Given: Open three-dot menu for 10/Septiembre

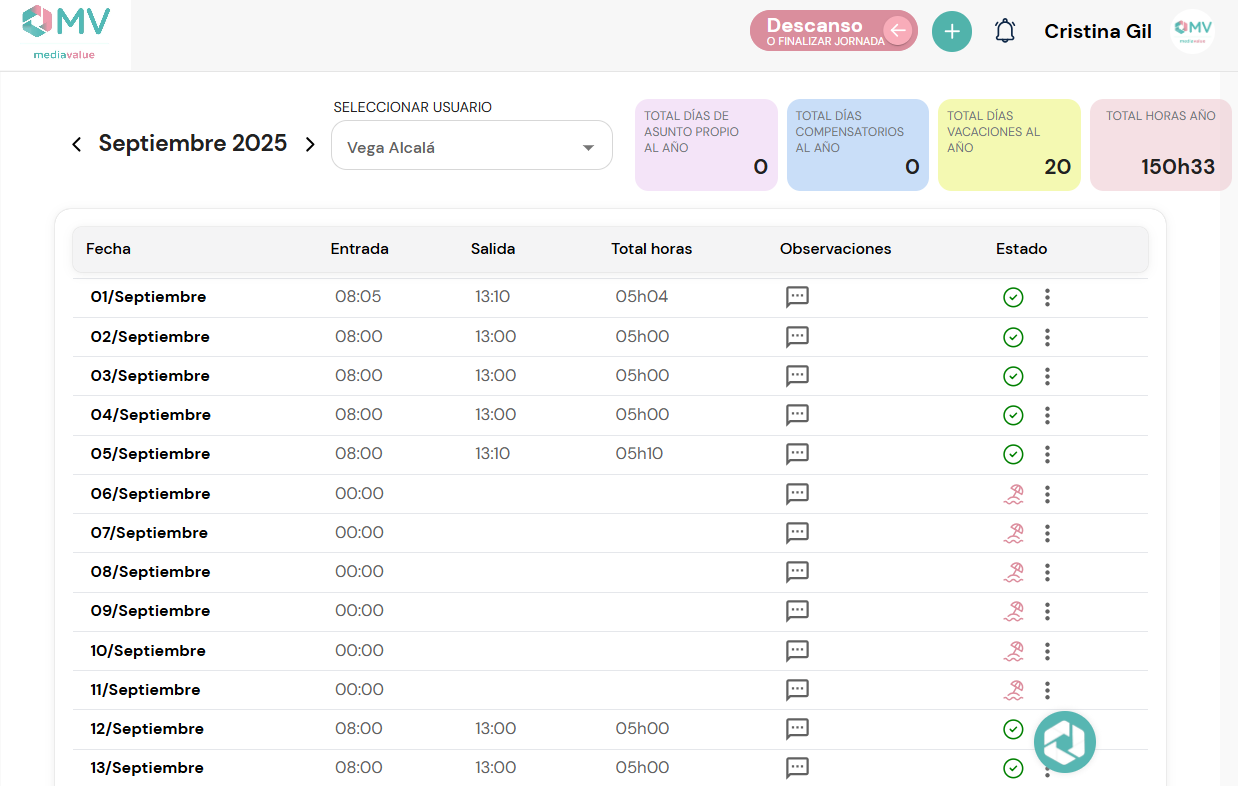Looking at the screenshot, I should pyautogui.click(x=1047, y=651).
